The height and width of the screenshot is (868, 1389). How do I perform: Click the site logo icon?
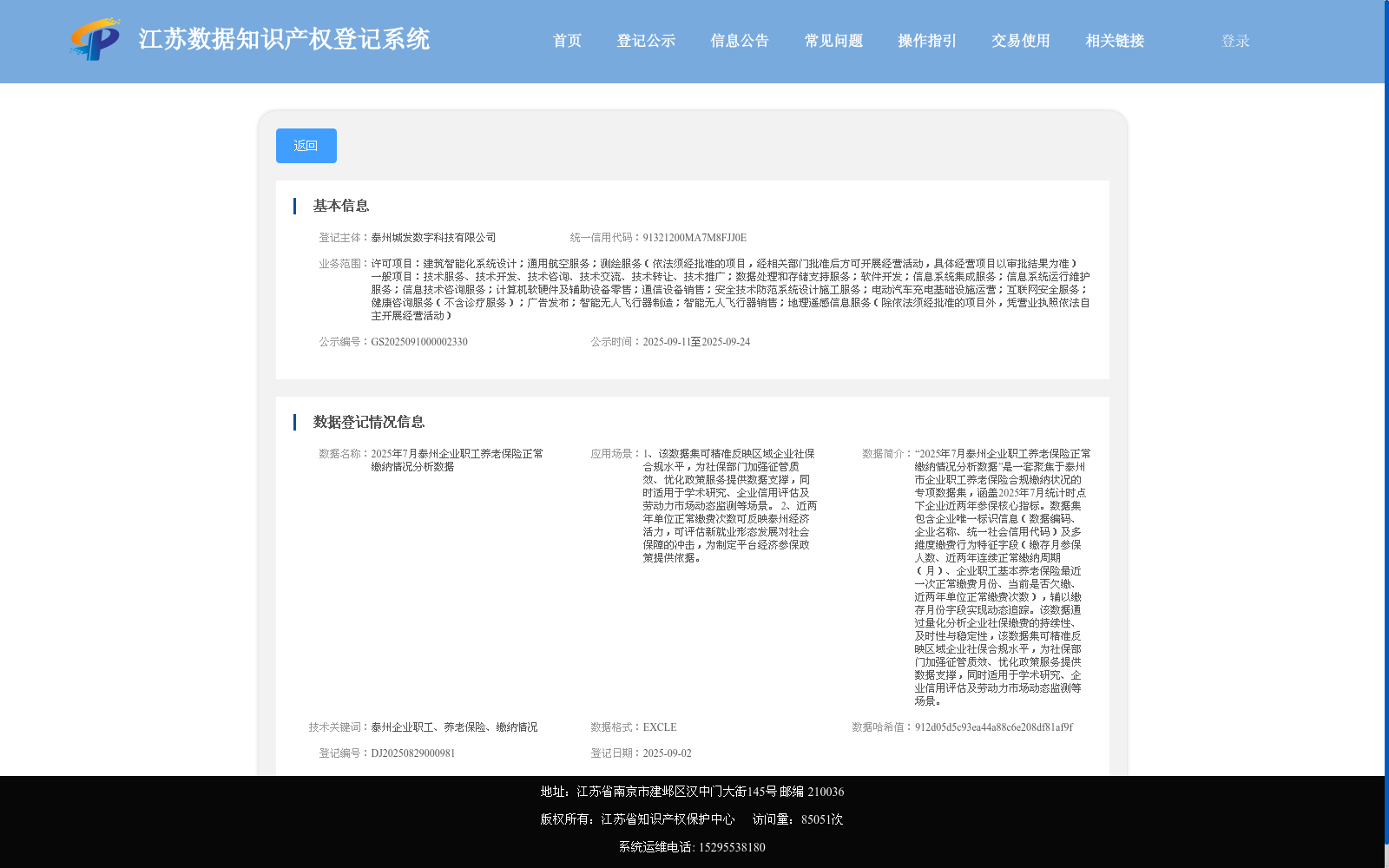click(x=95, y=40)
